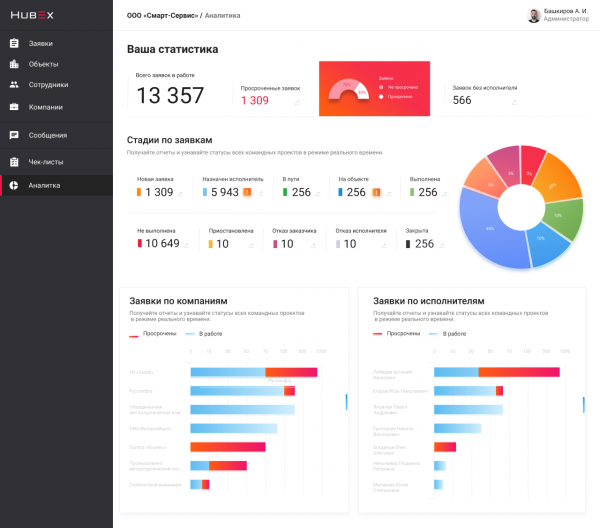The image size is (600, 528).
Task: Select the Не просрочено legend radio
Action: point(382,87)
